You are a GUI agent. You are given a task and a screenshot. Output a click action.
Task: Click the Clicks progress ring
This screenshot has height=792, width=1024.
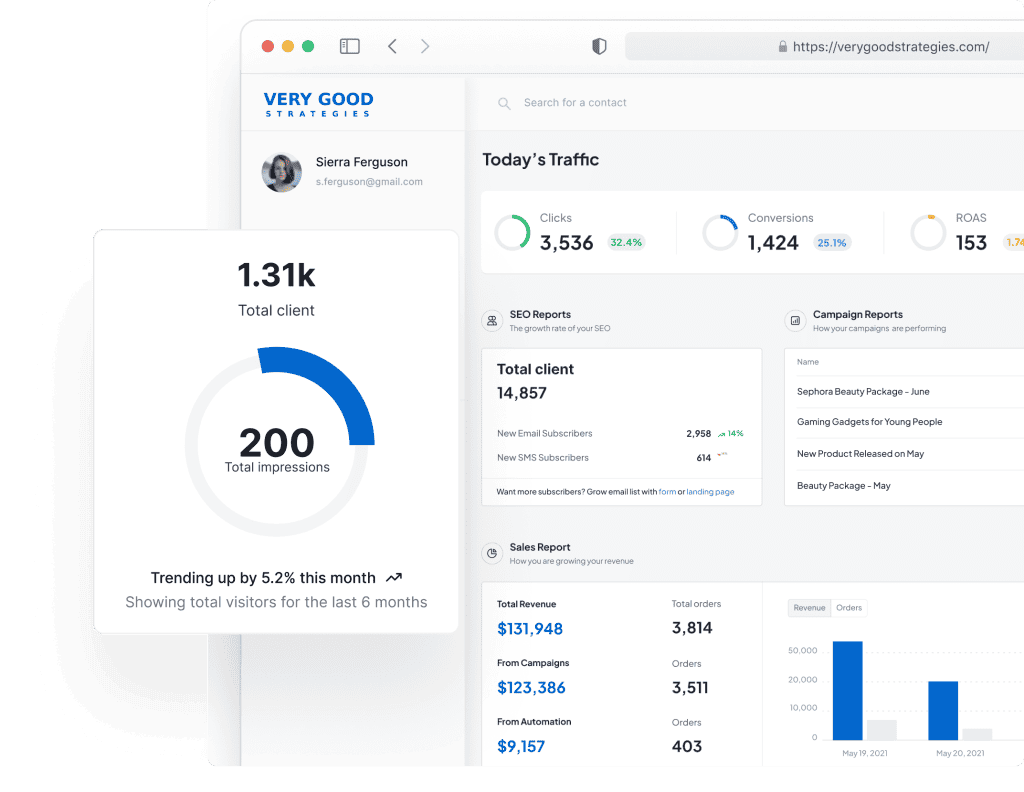point(512,232)
